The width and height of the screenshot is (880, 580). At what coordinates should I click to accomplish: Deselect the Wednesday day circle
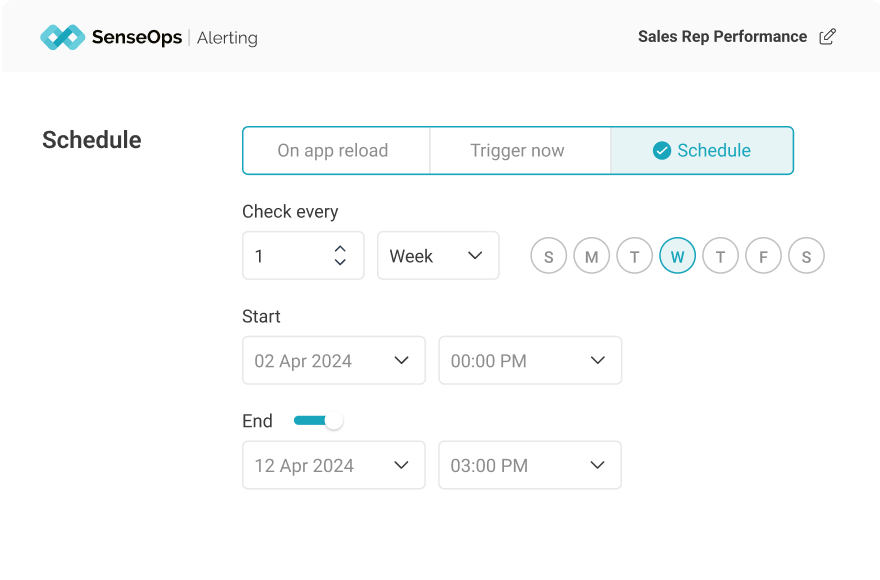[677, 256]
